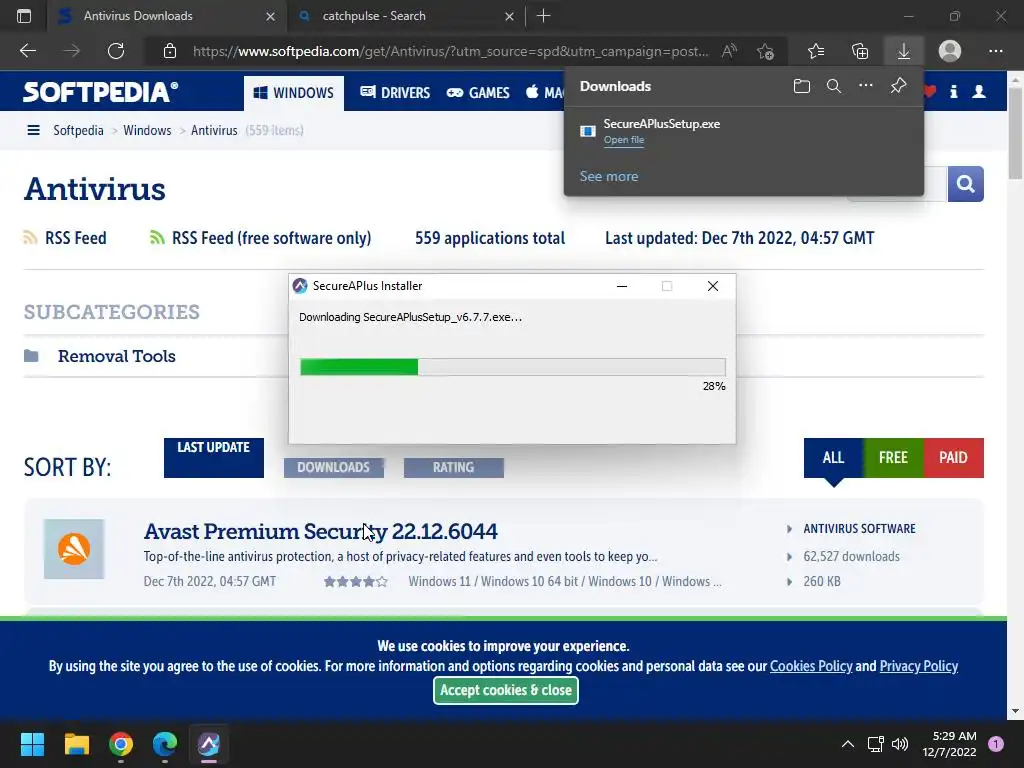Open Softpedia user account icon
Screen dimensions: 1024x768
[x=979, y=92]
